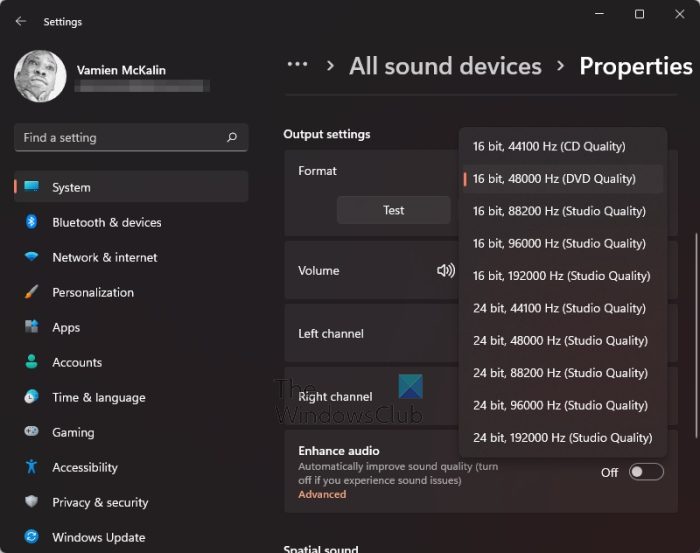
Task: Pick 24 bit, 192000 Hz (Studio Quality)
Action: pos(562,437)
